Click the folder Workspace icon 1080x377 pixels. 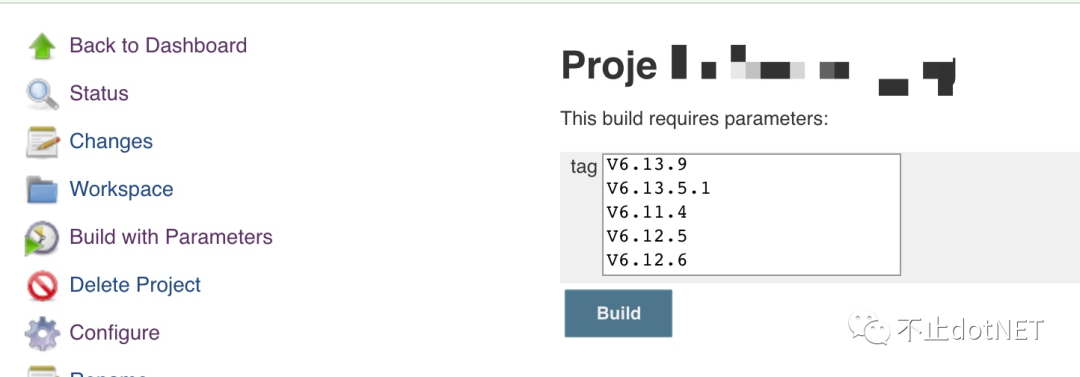click(42, 190)
